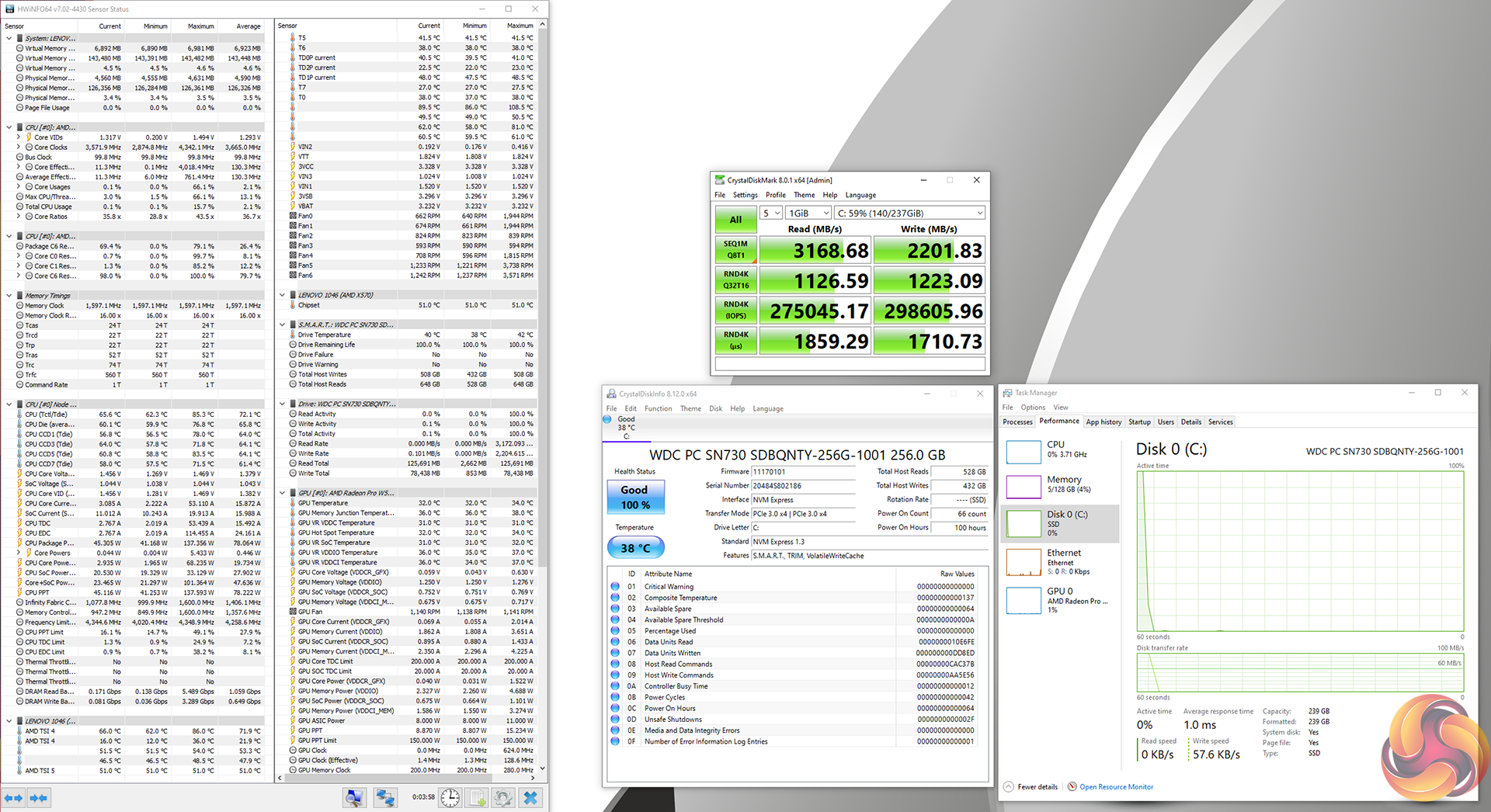Click the Open Resource Monitor link
This screenshot has width=1491, height=812.
point(1116,787)
